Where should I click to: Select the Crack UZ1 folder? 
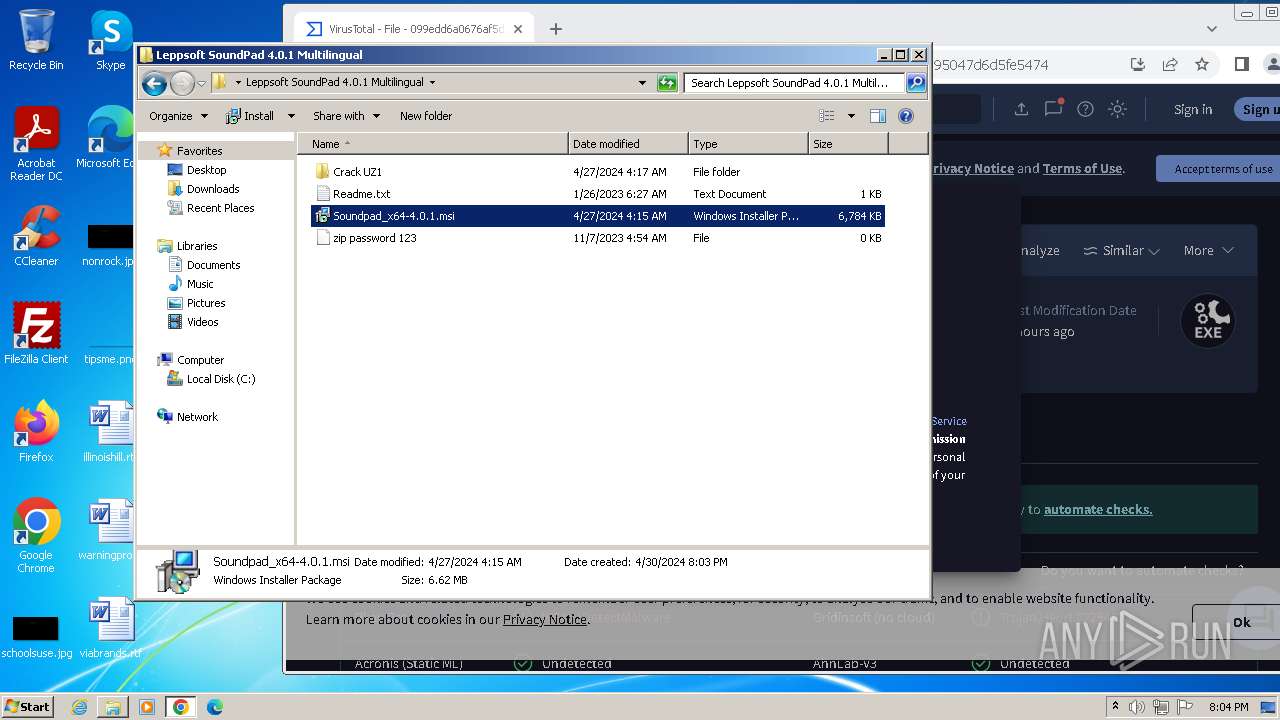(x=597, y=172)
